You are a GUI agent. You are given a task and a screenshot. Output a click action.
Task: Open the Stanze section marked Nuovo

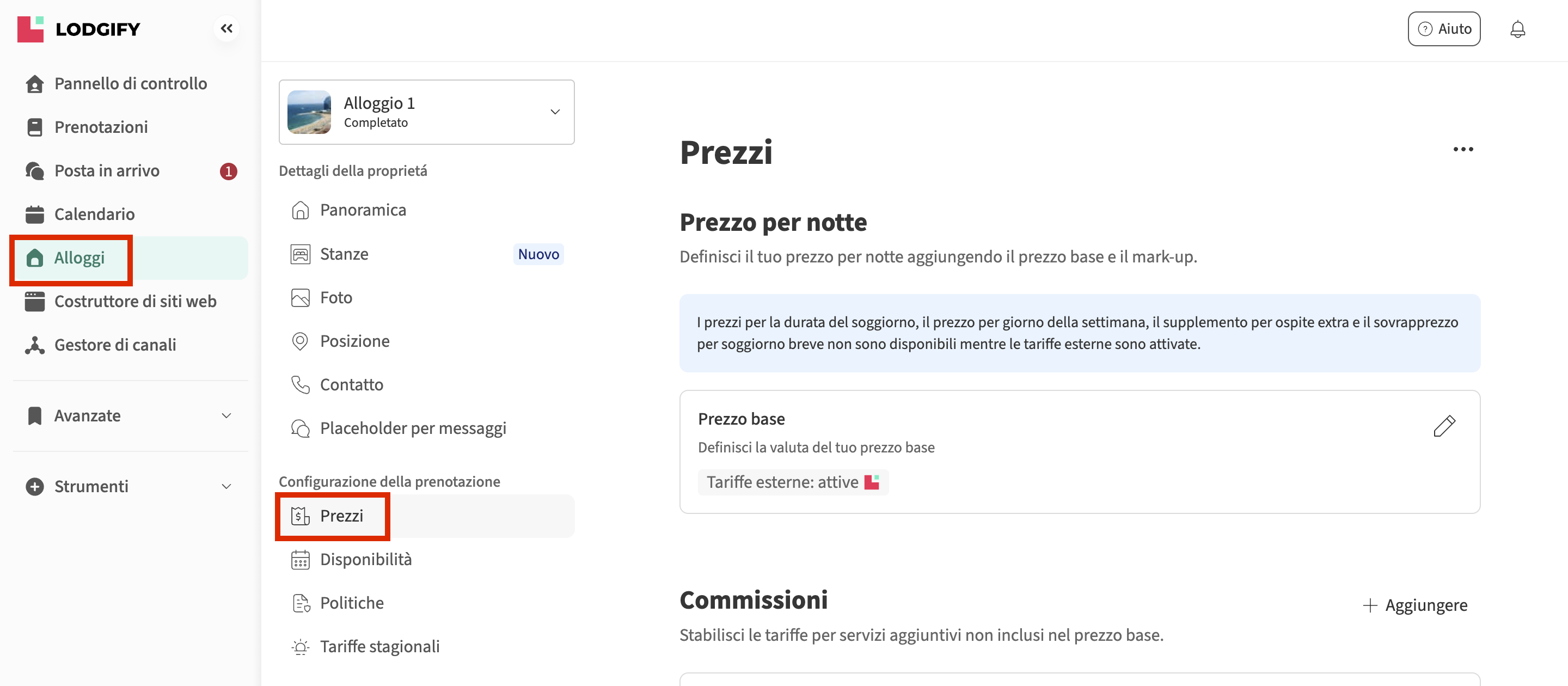click(345, 254)
